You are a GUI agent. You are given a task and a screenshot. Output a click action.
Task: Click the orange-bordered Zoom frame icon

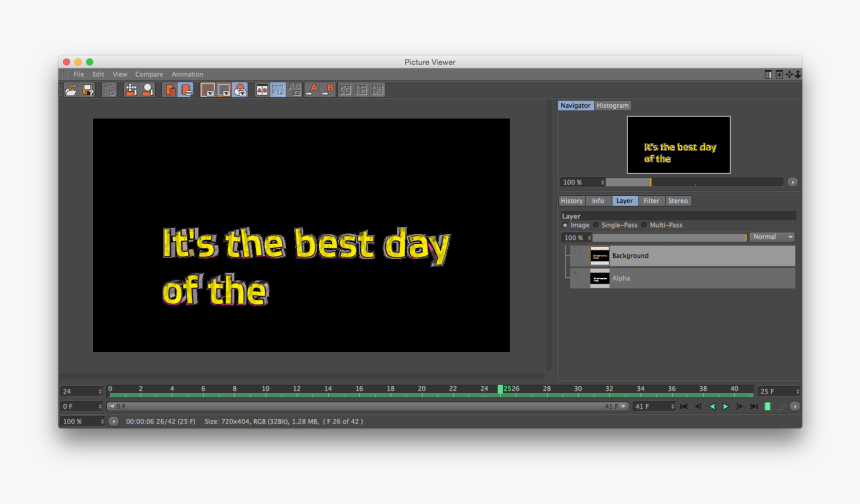tap(224, 90)
